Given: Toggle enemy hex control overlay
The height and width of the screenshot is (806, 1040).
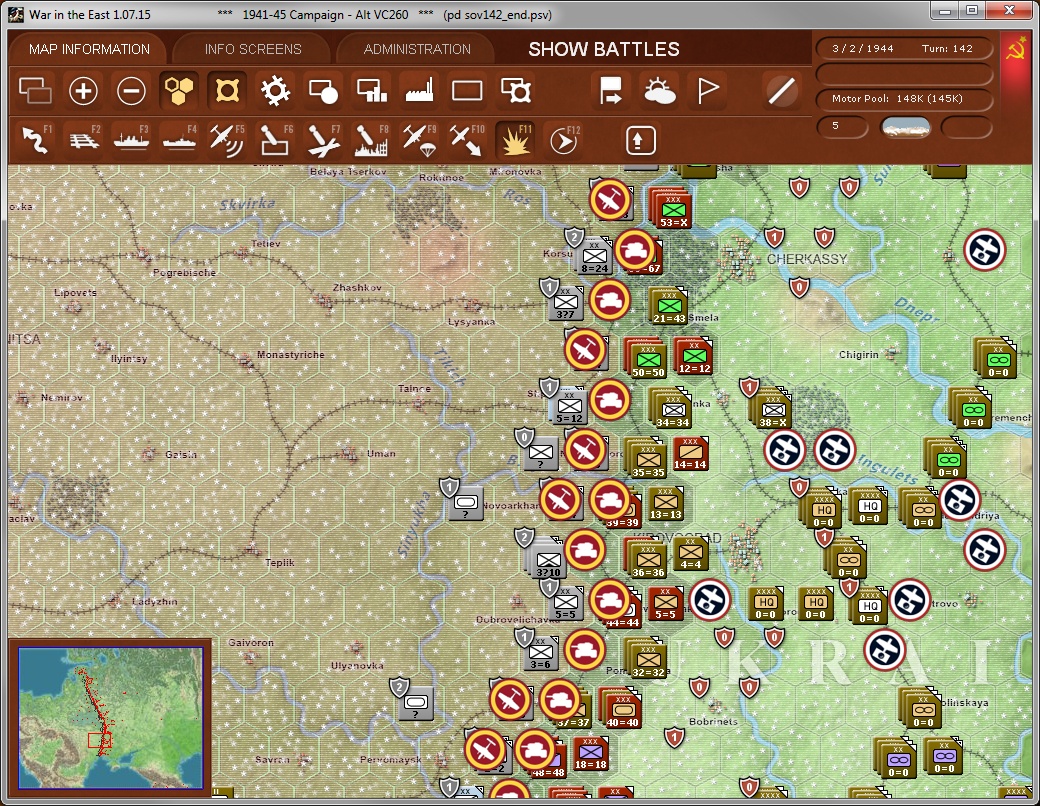Looking at the screenshot, I should tap(227, 91).
